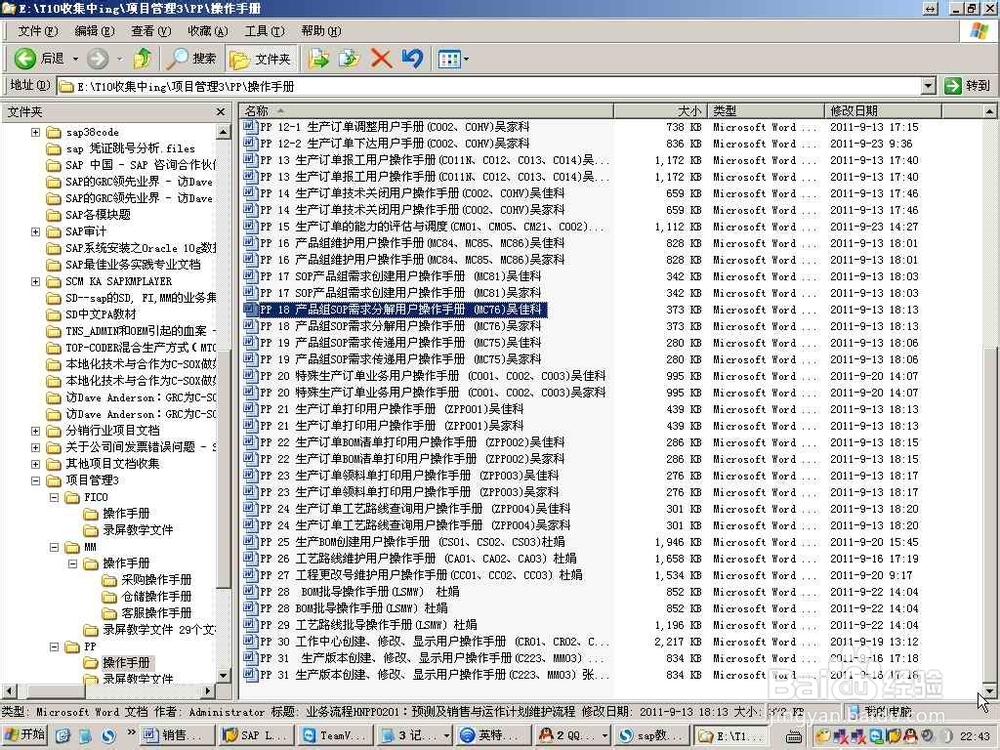Open the 工具(T) menu

pos(265,31)
